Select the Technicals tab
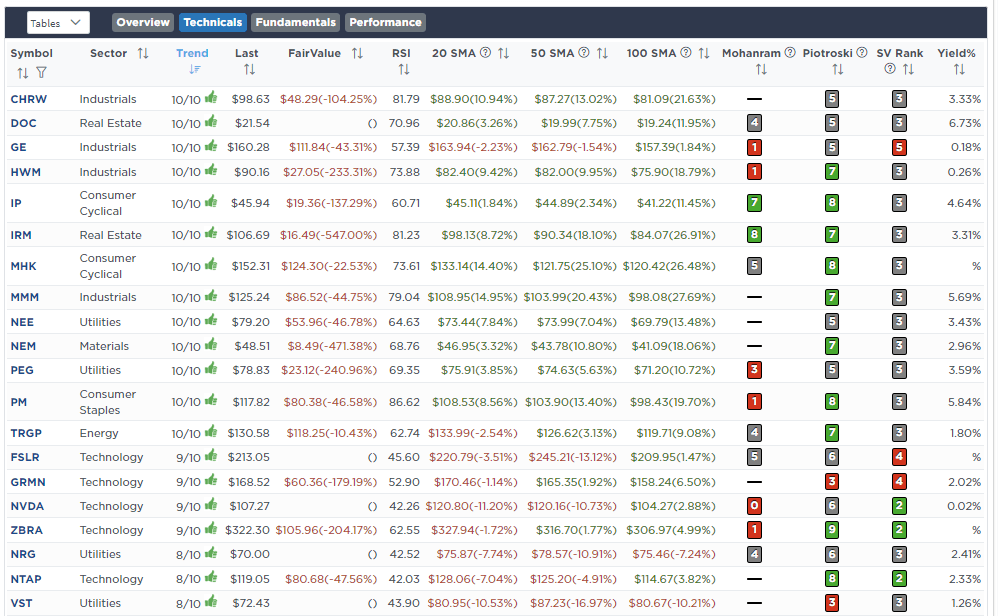 (x=213, y=22)
